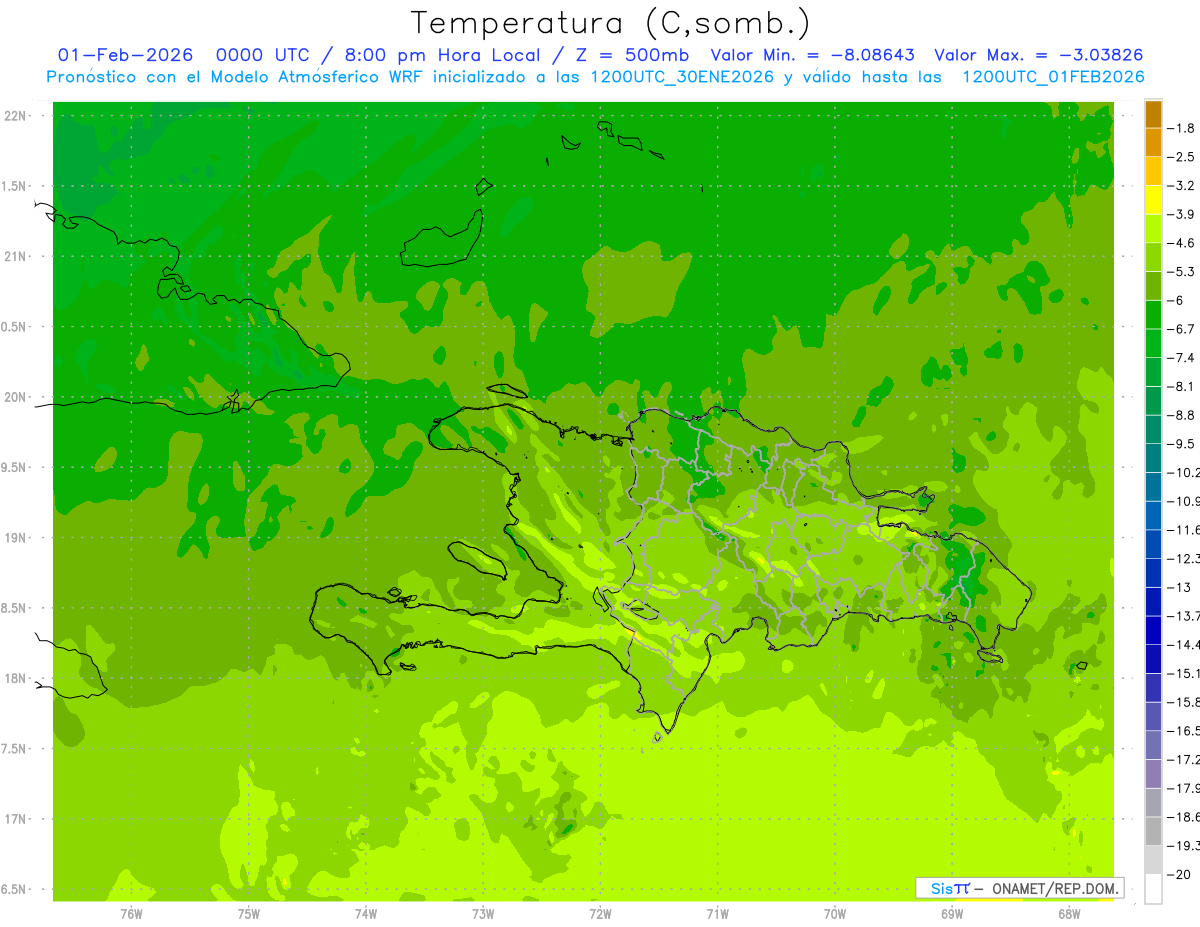The width and height of the screenshot is (1200, 927).
Task: Click the teal swatch between -9.5 and -10.2
Action: (1153, 458)
